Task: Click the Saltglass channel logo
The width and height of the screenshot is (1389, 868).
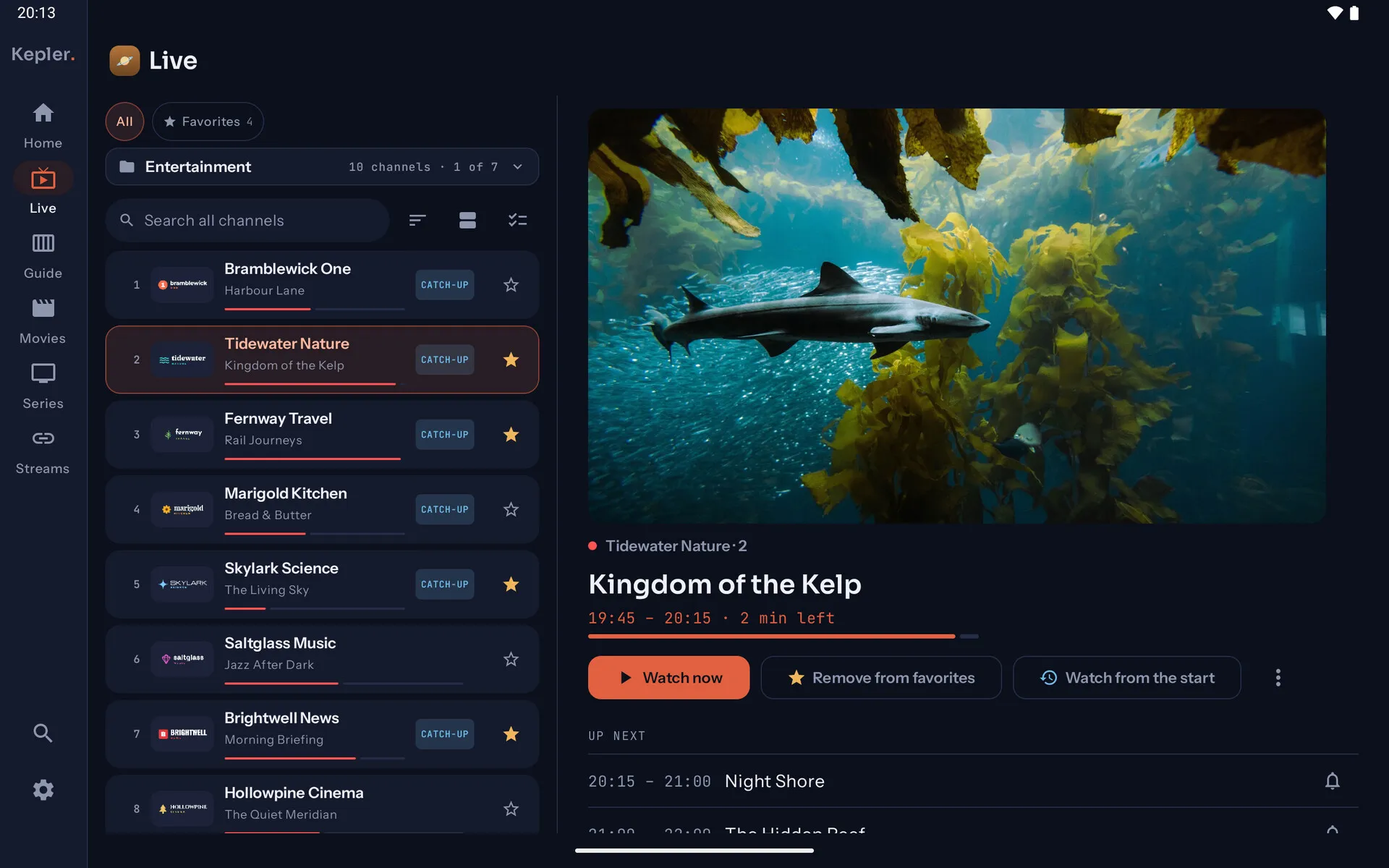Action: coord(182,659)
